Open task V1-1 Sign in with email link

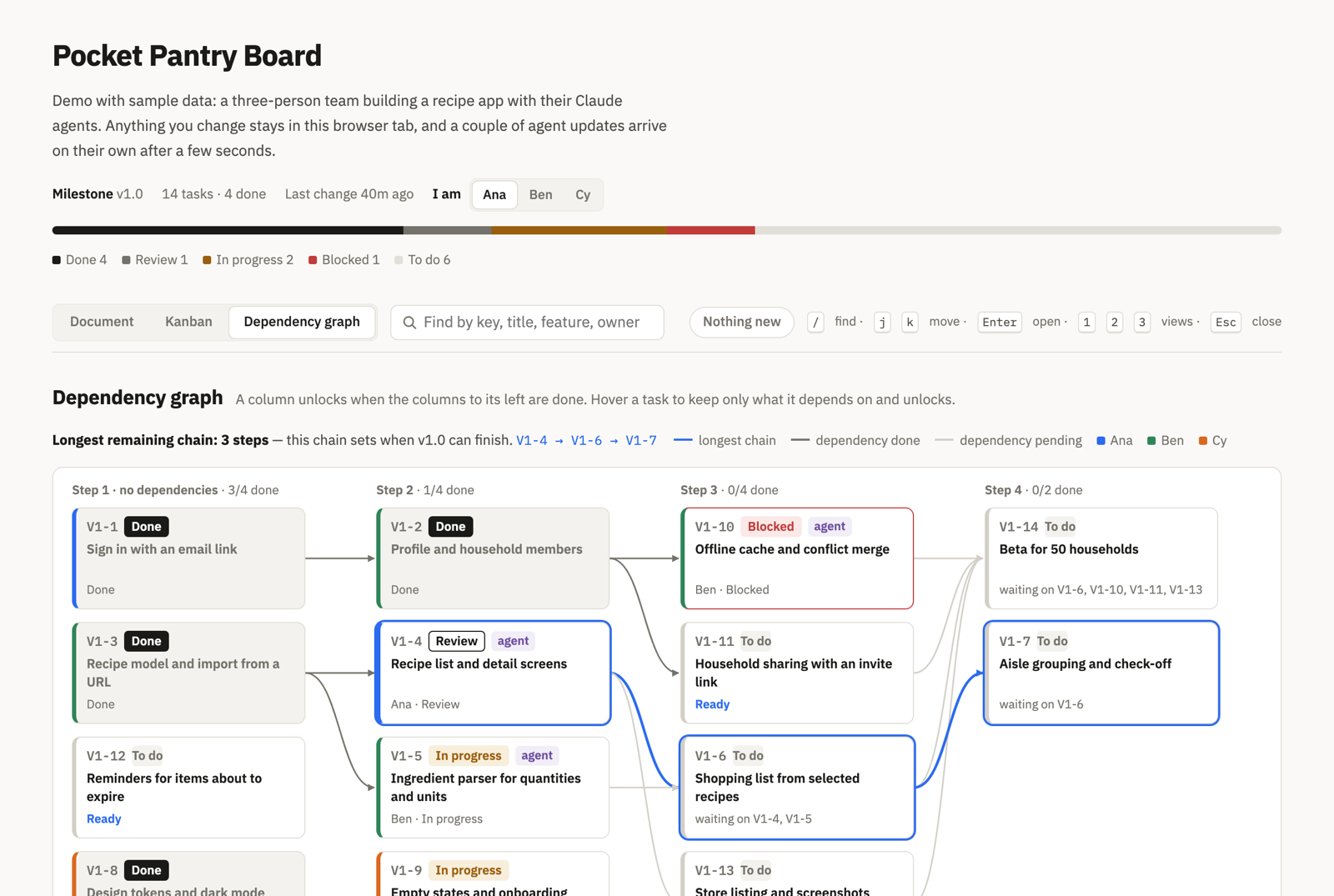click(188, 558)
